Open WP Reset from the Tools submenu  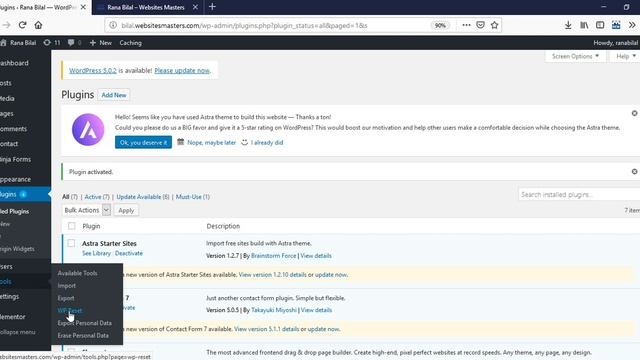click(69, 311)
